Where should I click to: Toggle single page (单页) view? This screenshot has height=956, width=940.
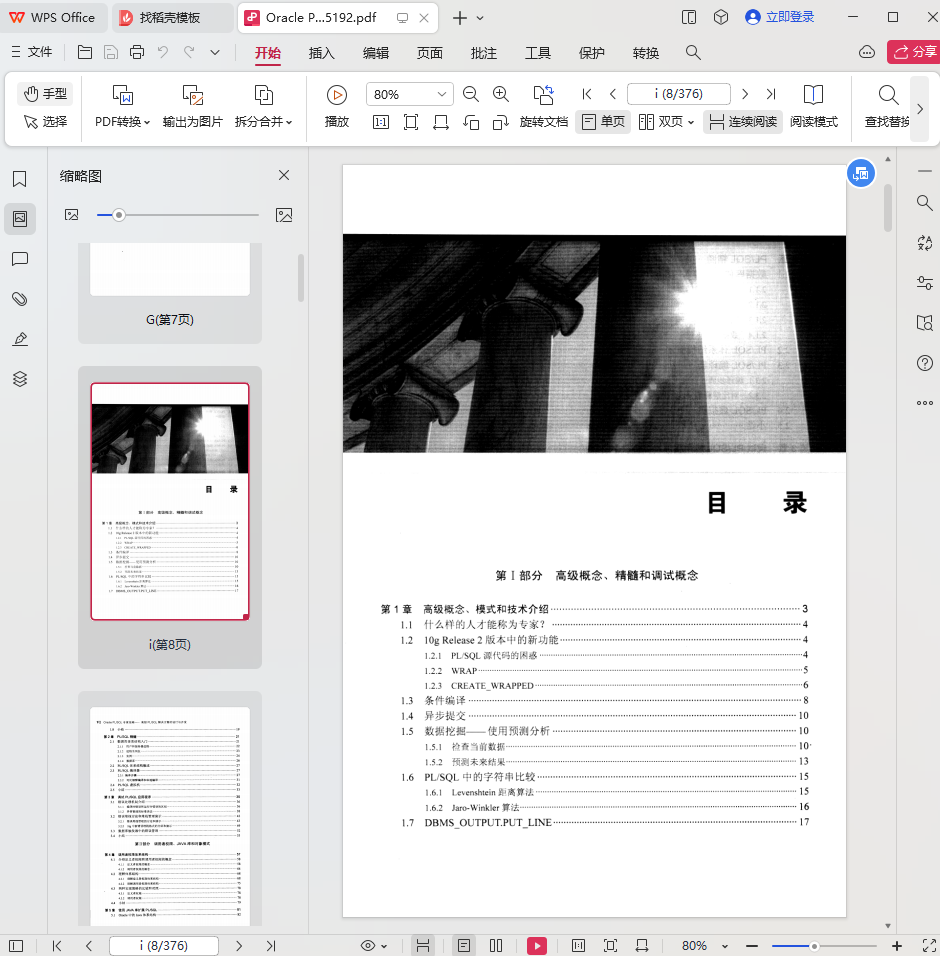click(x=602, y=122)
